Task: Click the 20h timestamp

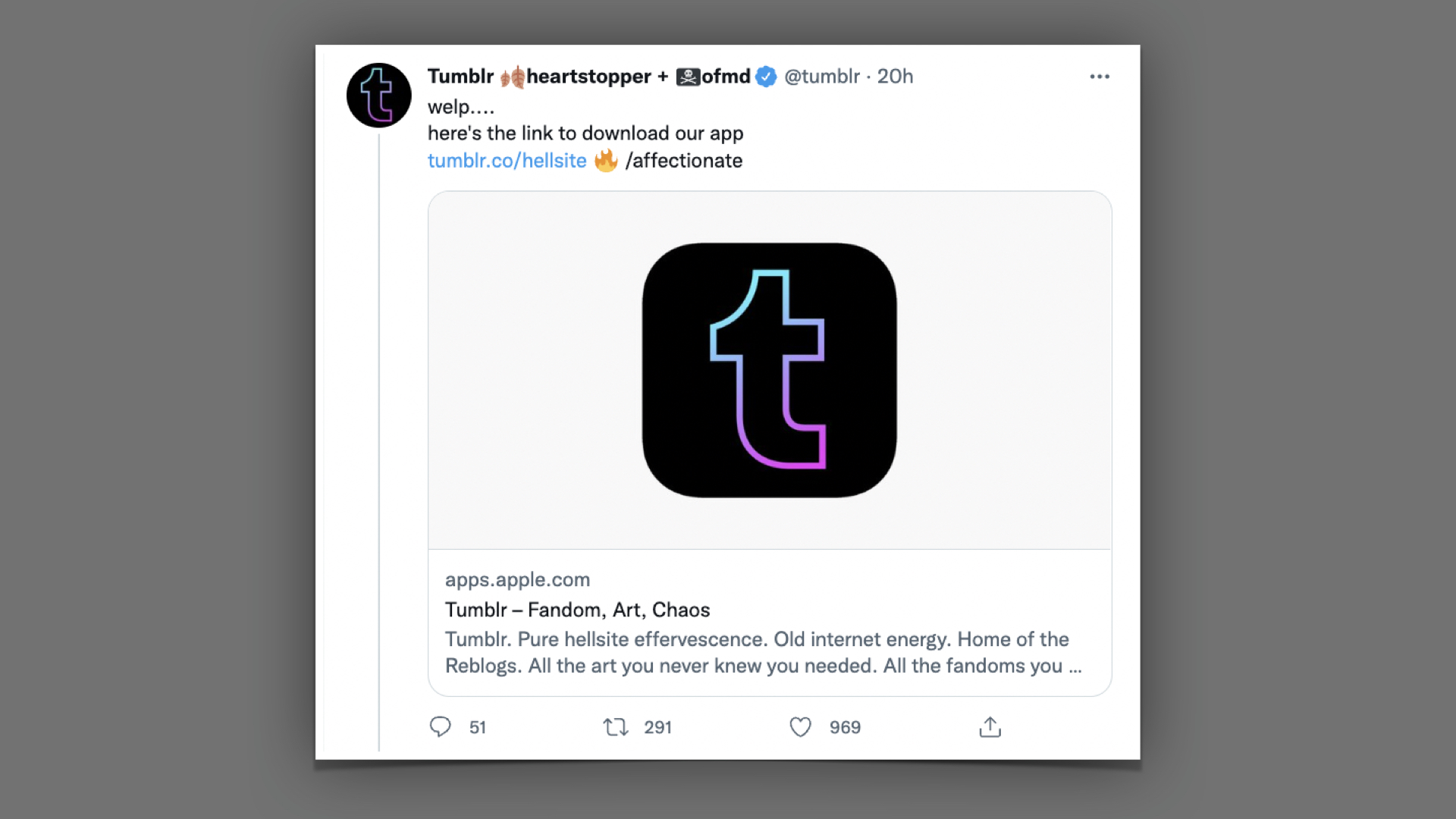Action: (895, 77)
